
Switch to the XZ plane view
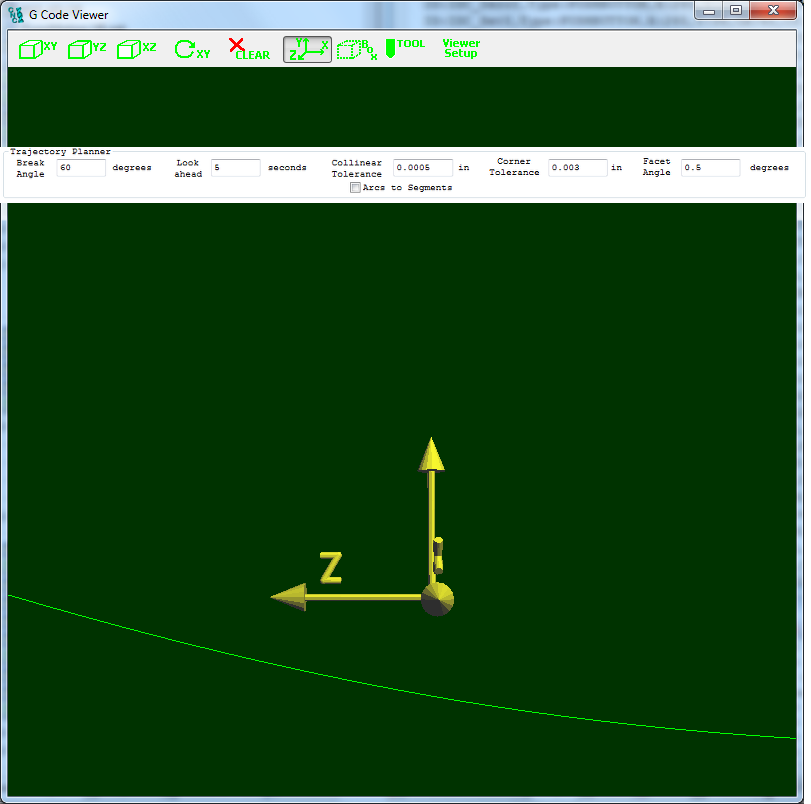point(136,49)
